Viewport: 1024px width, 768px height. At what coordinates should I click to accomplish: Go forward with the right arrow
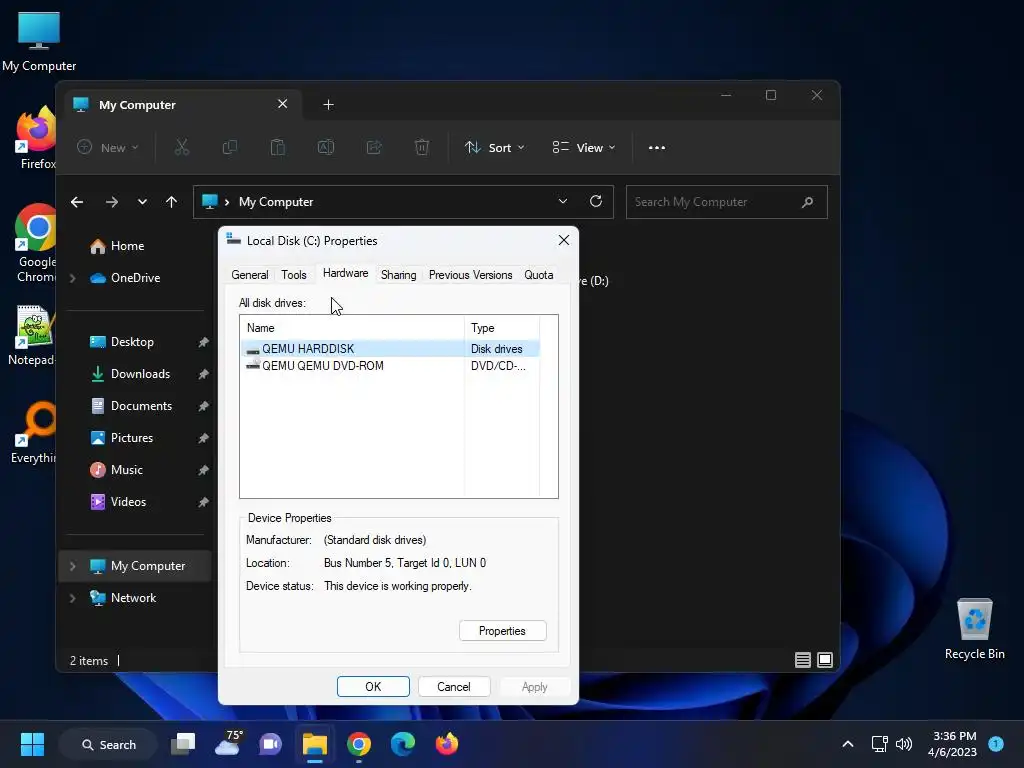click(x=112, y=202)
